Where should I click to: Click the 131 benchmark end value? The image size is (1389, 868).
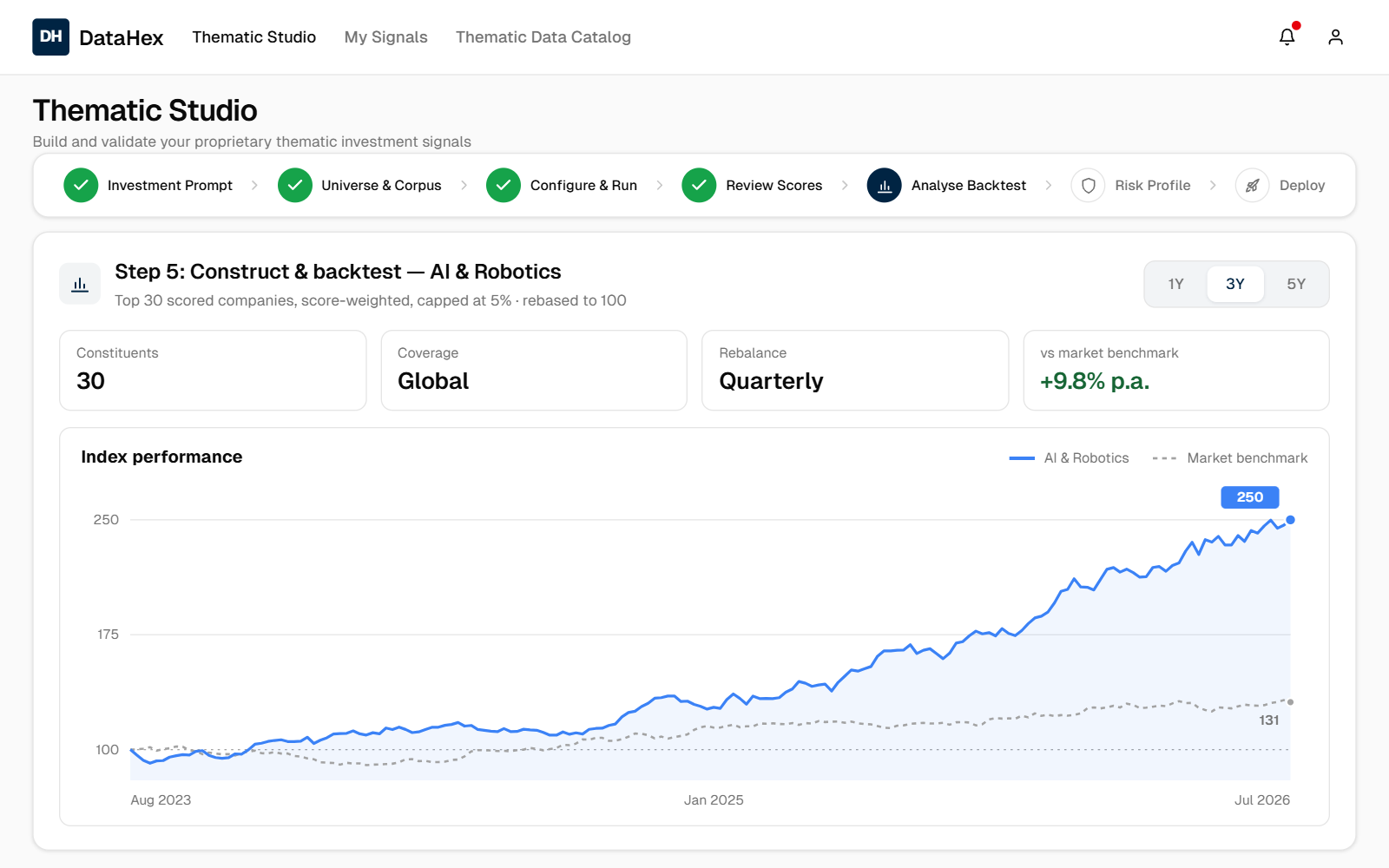point(1269,720)
